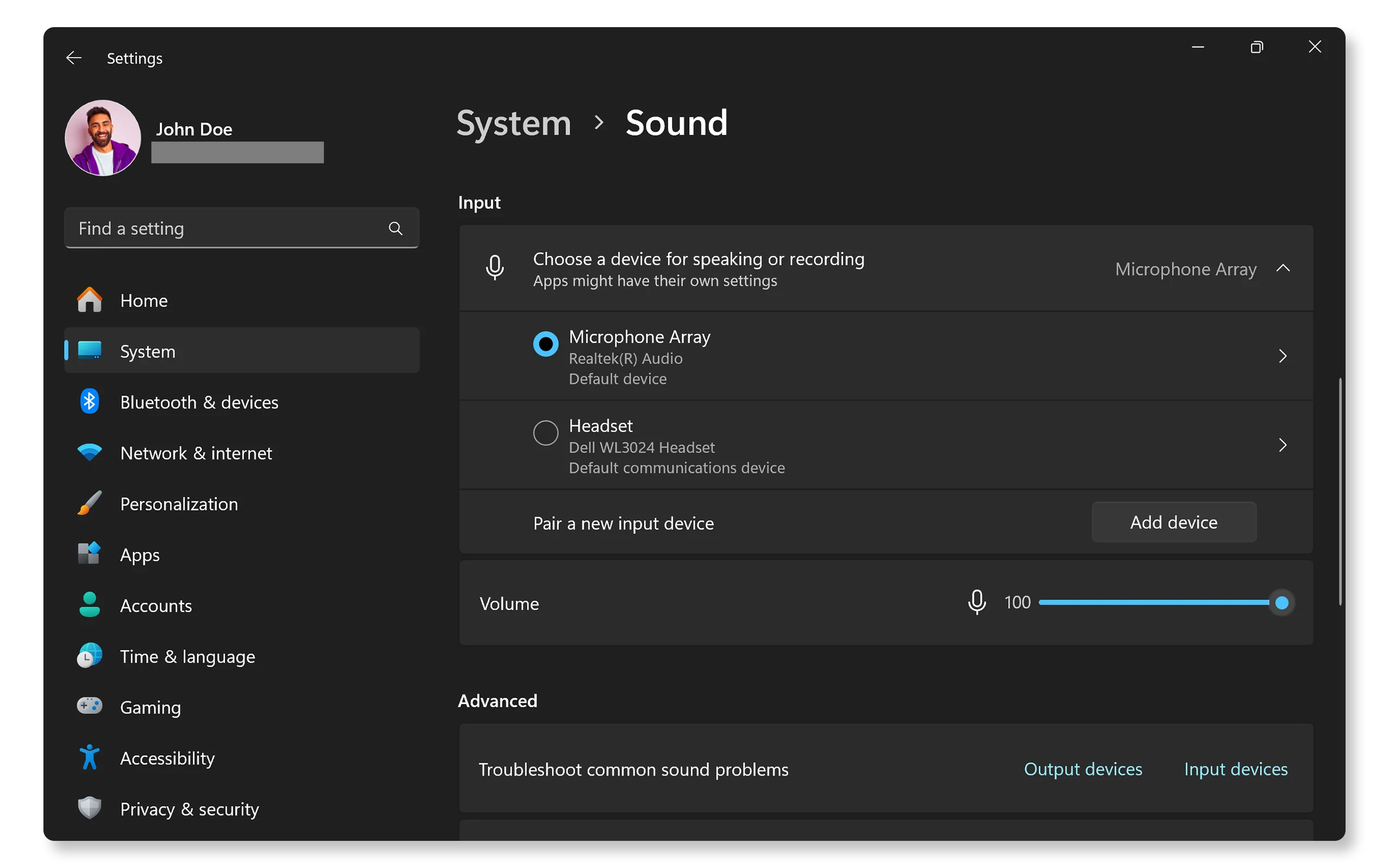Close the Settings window

coord(1314,47)
